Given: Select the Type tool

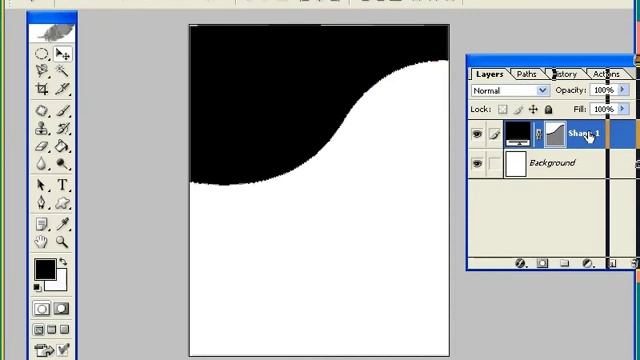Looking at the screenshot, I should (62, 185).
